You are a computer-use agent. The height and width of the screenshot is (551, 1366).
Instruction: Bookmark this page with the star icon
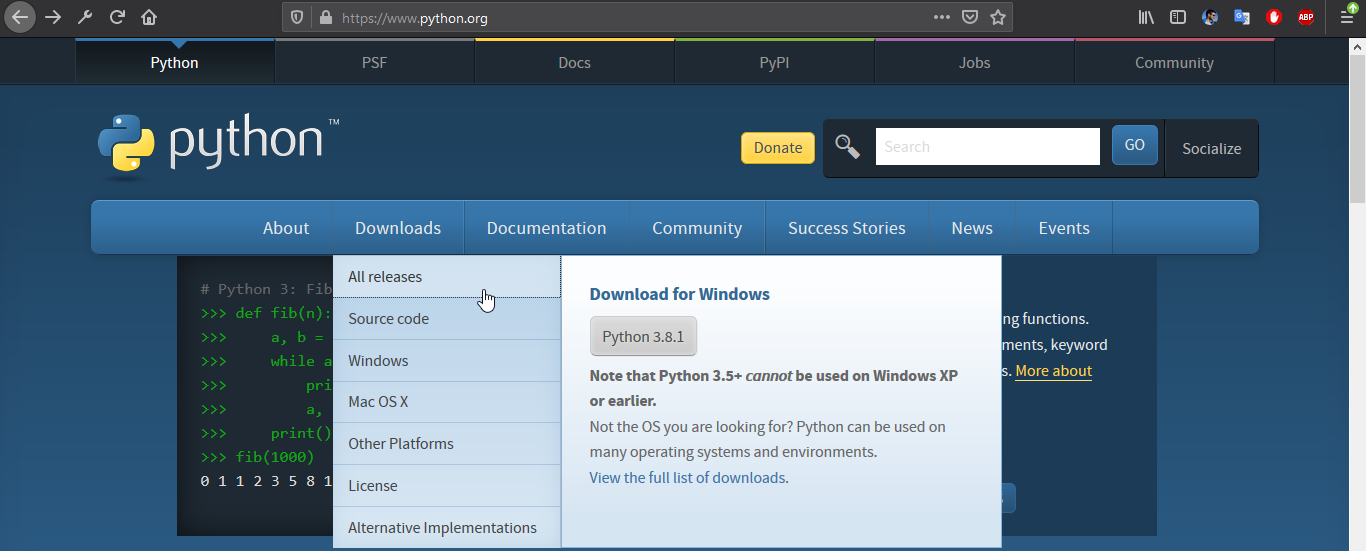[997, 17]
